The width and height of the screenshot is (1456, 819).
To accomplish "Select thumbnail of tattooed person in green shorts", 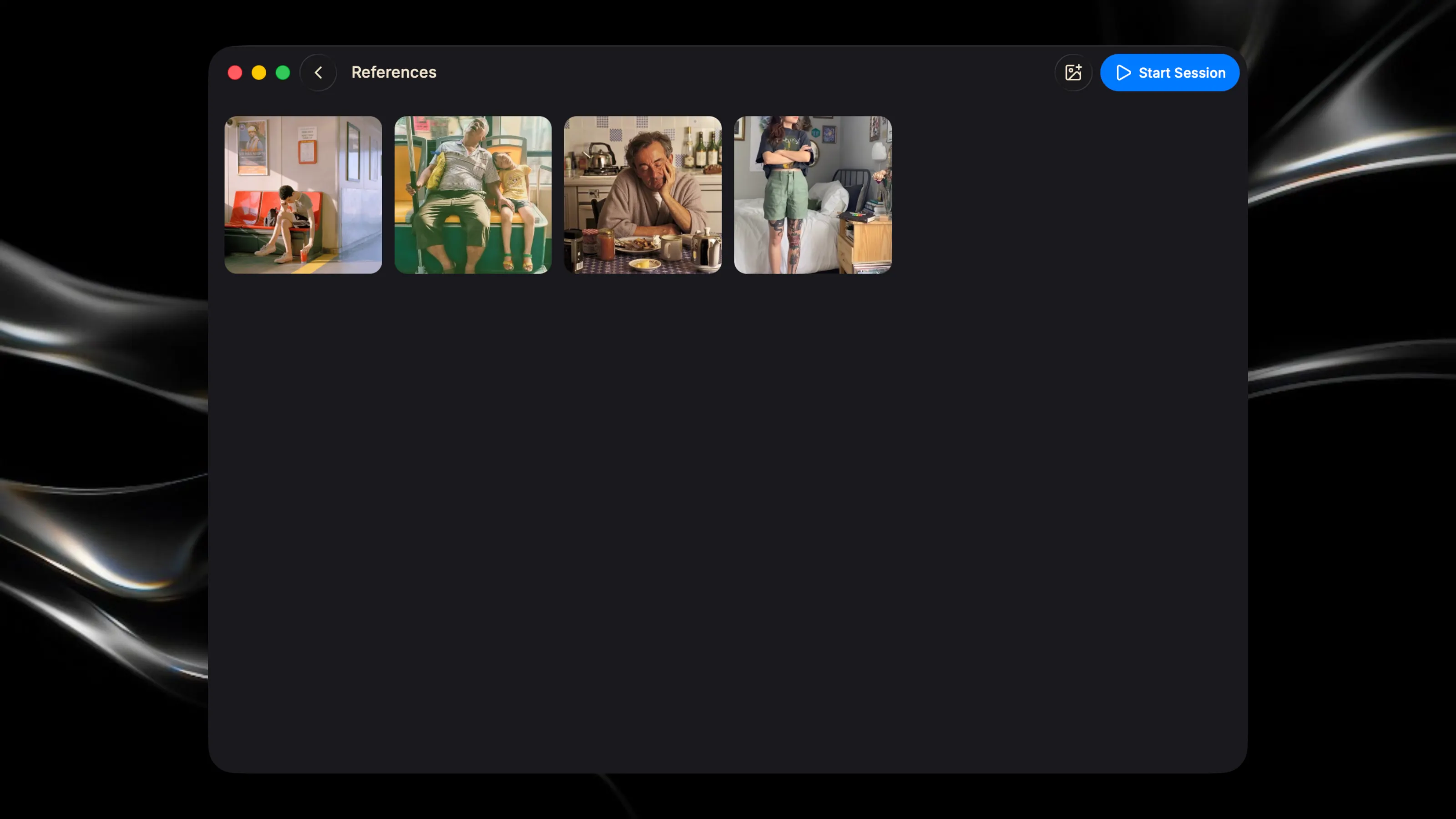I will 813,195.
